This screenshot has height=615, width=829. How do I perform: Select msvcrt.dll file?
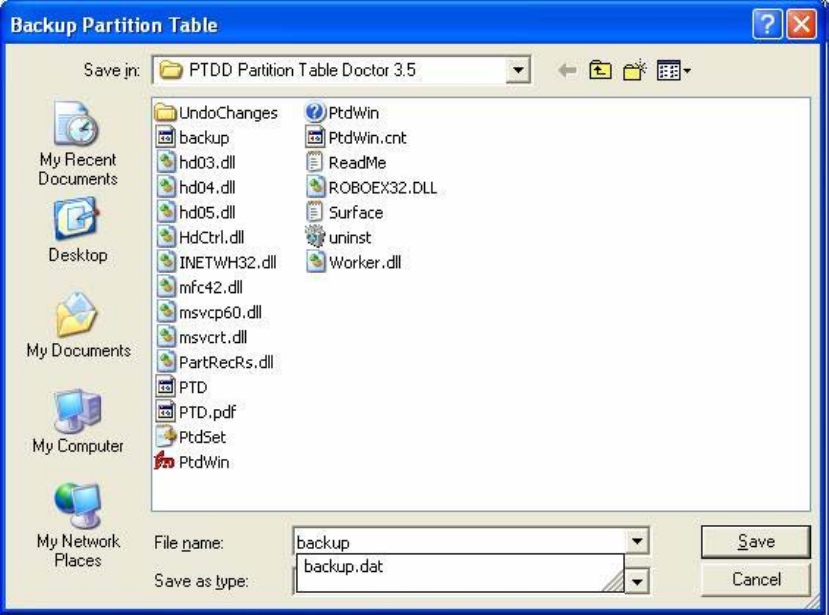click(202, 337)
